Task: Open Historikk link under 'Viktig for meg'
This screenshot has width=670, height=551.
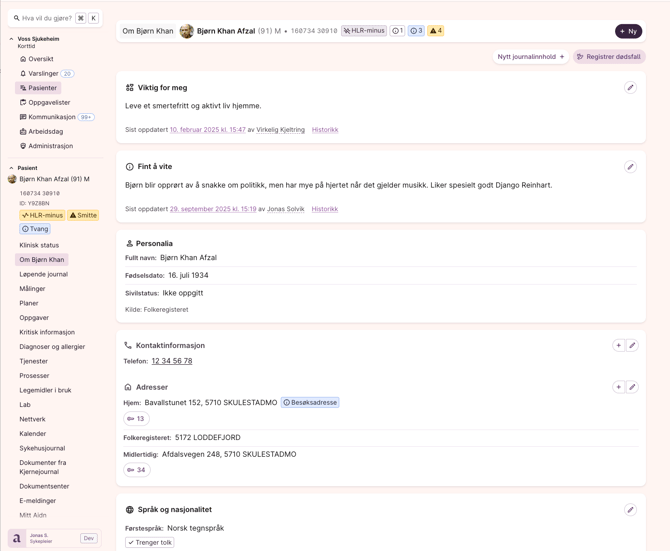Action: coord(324,130)
